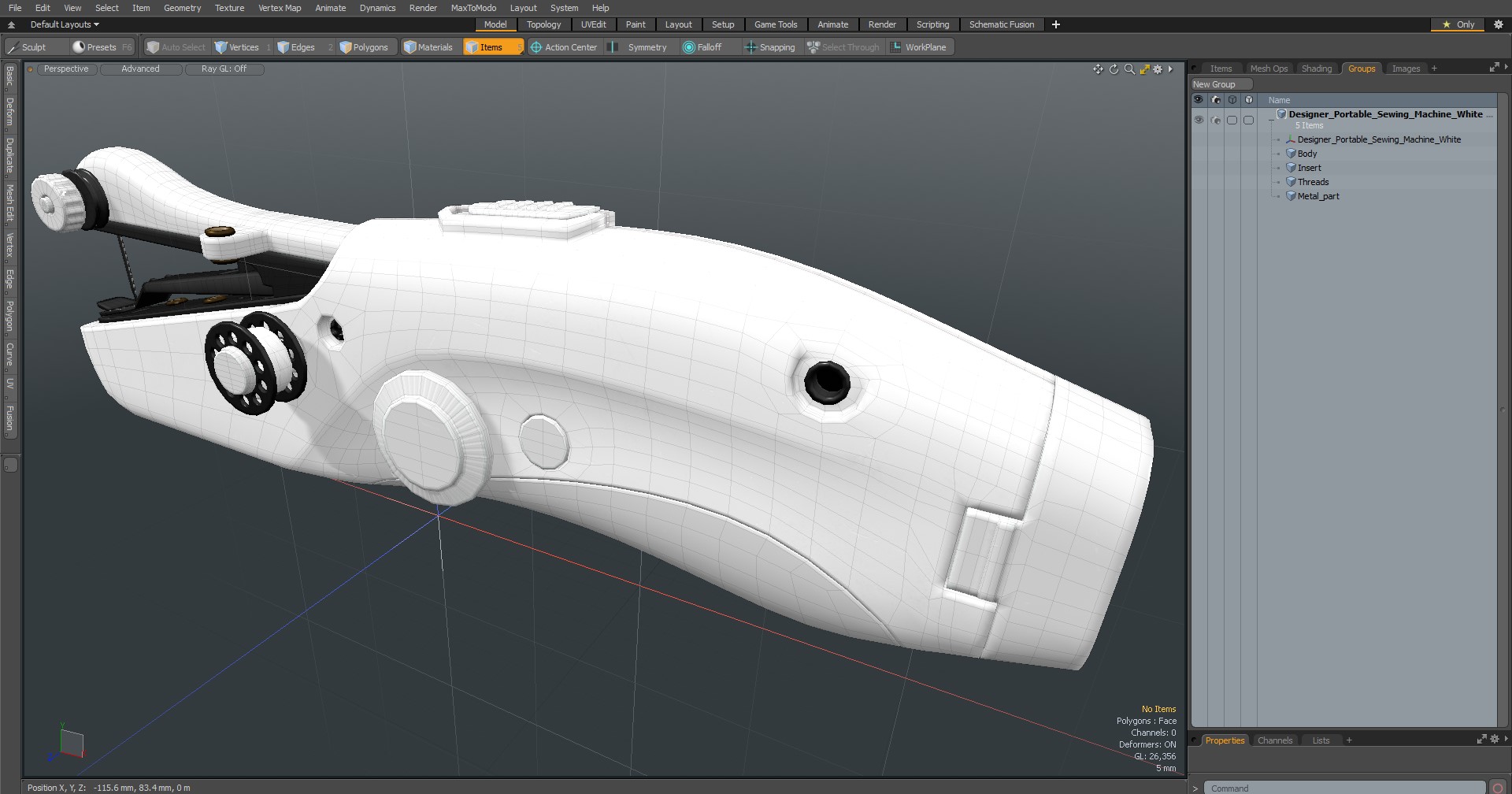1512x794 pixels.
Task: Maximize the viewport with the orange arrows icon
Action: (1144, 69)
